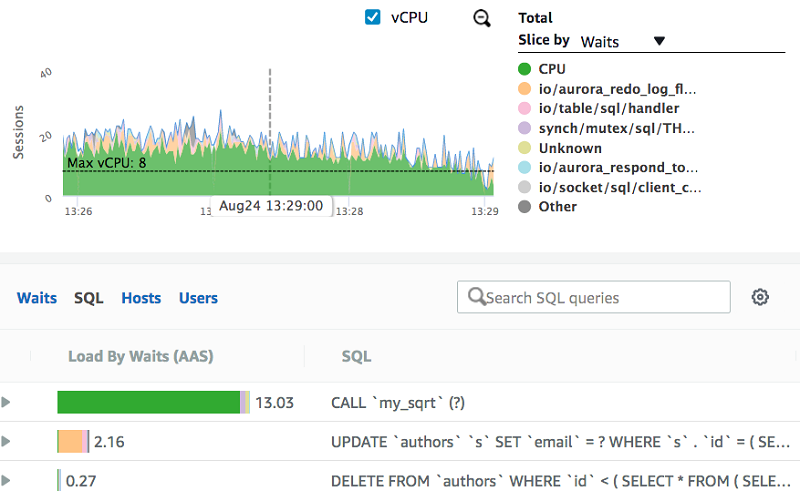Switch to the Waits tab
Screen dimensions: 800x491
37,298
